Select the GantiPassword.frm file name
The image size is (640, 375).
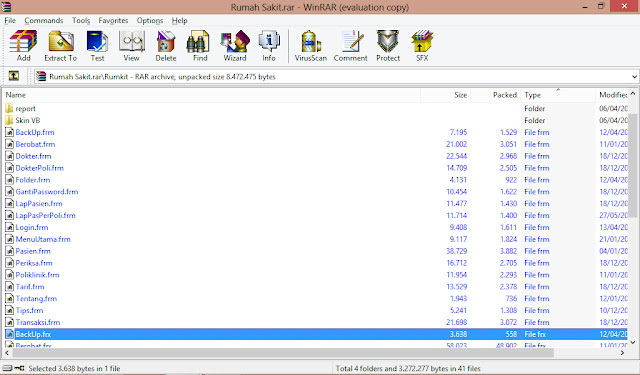pyautogui.click(x=47, y=192)
